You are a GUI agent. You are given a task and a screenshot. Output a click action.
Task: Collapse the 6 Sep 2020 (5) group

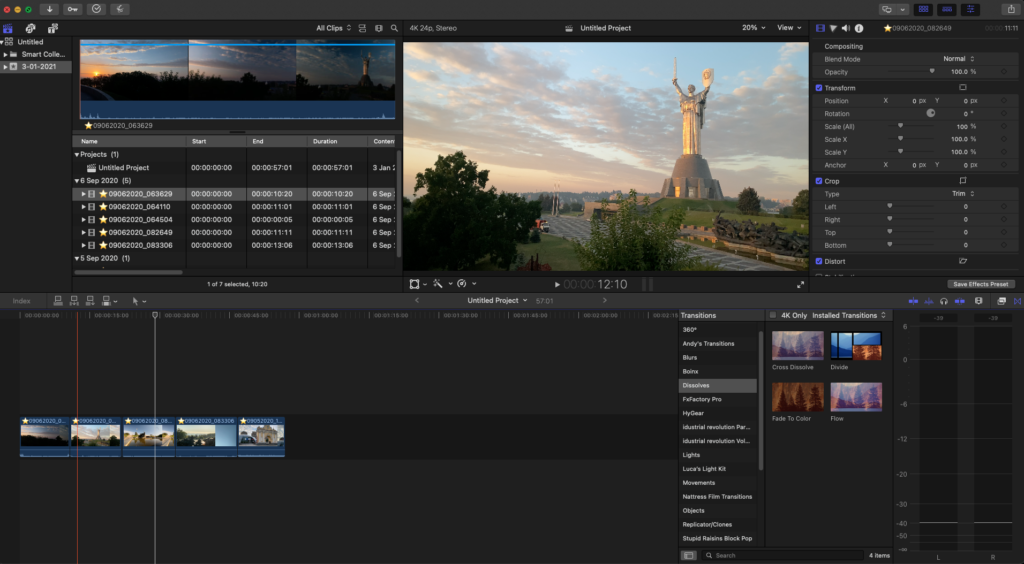tap(76, 181)
